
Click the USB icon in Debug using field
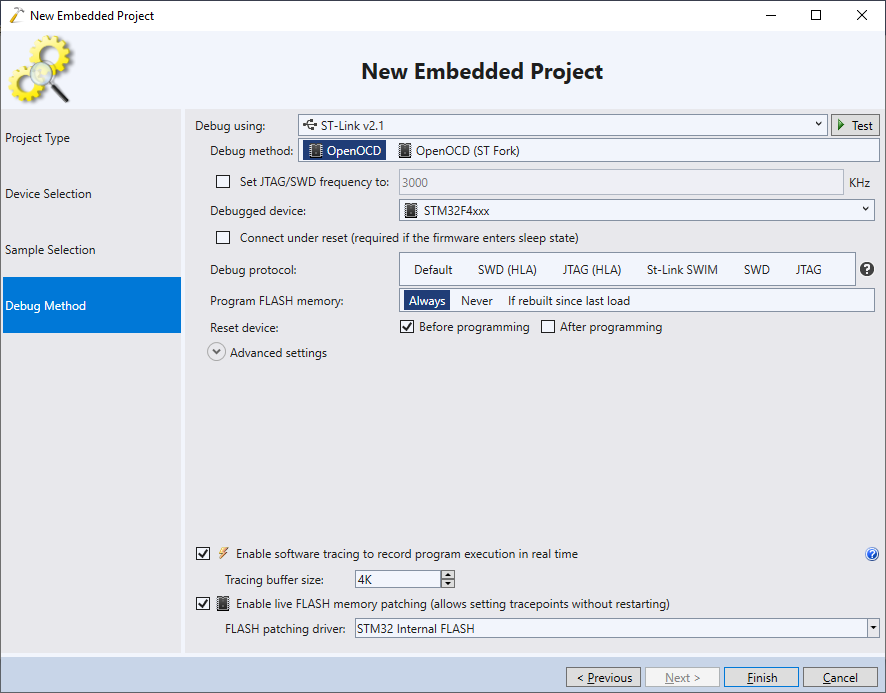[x=310, y=124]
